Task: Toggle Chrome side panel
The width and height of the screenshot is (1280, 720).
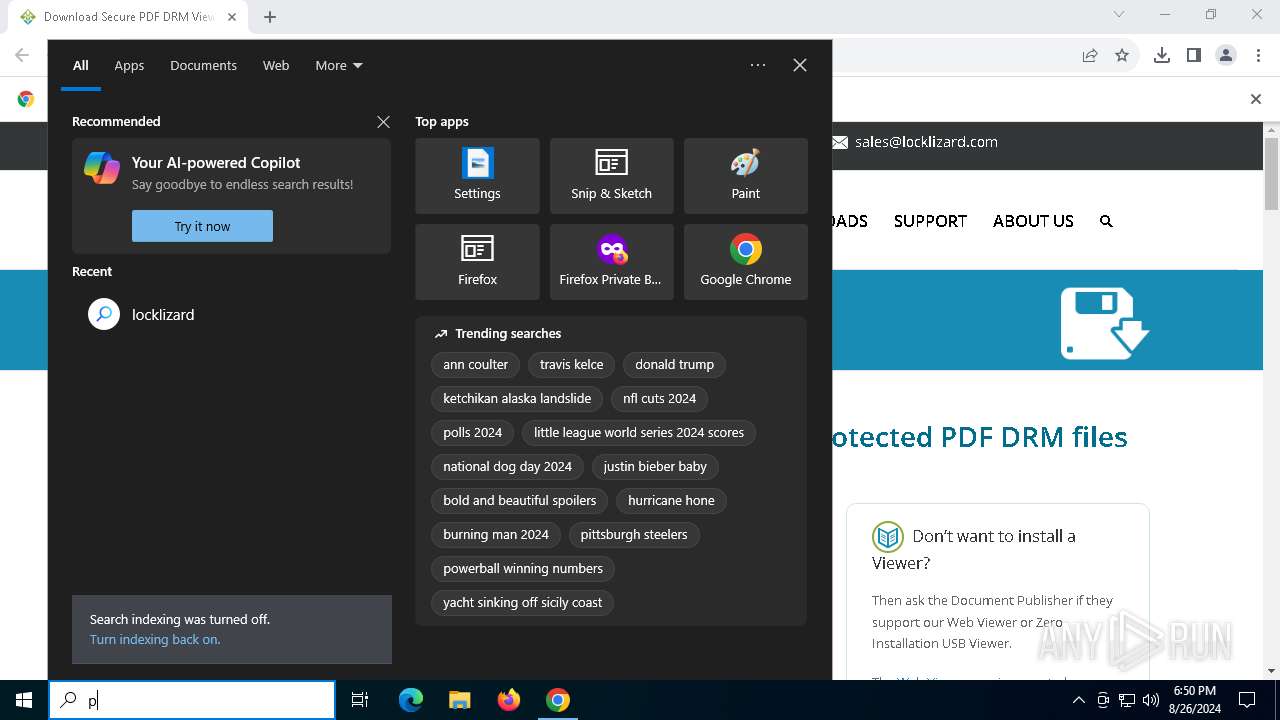Action: pos(1194,56)
